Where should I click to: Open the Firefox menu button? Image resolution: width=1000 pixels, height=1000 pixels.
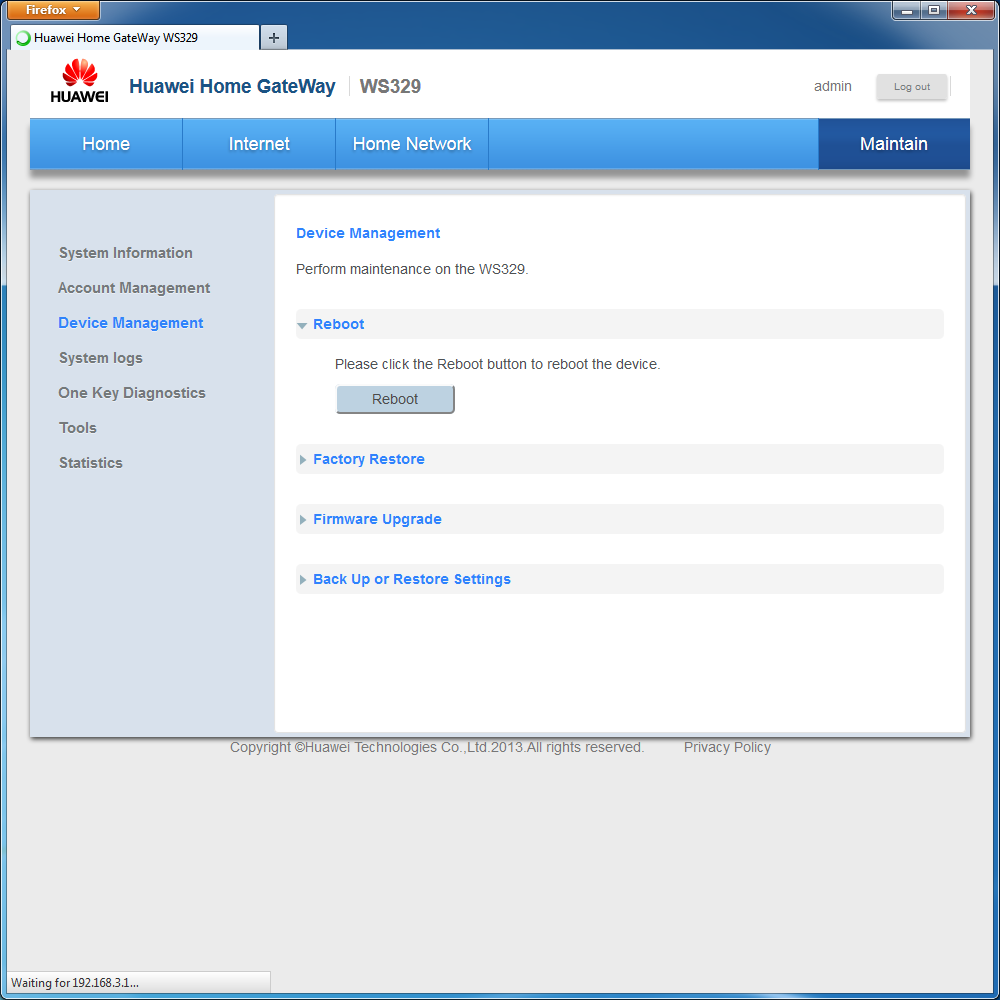54,10
